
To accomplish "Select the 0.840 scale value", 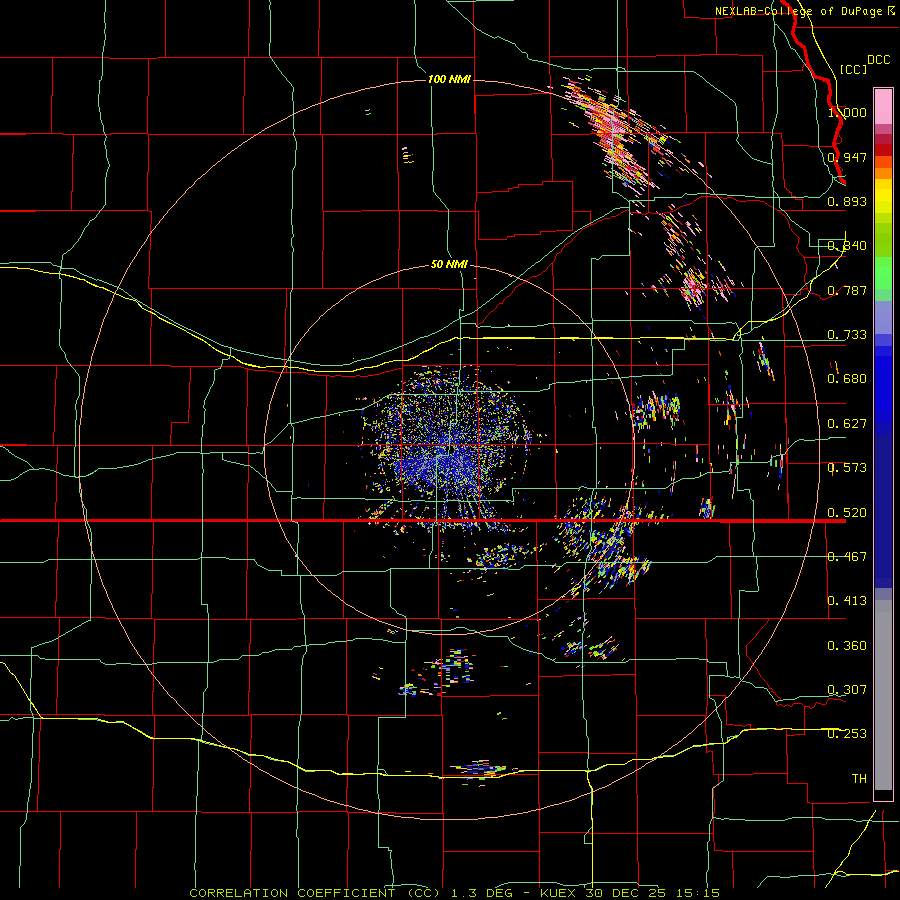I will (x=847, y=246).
